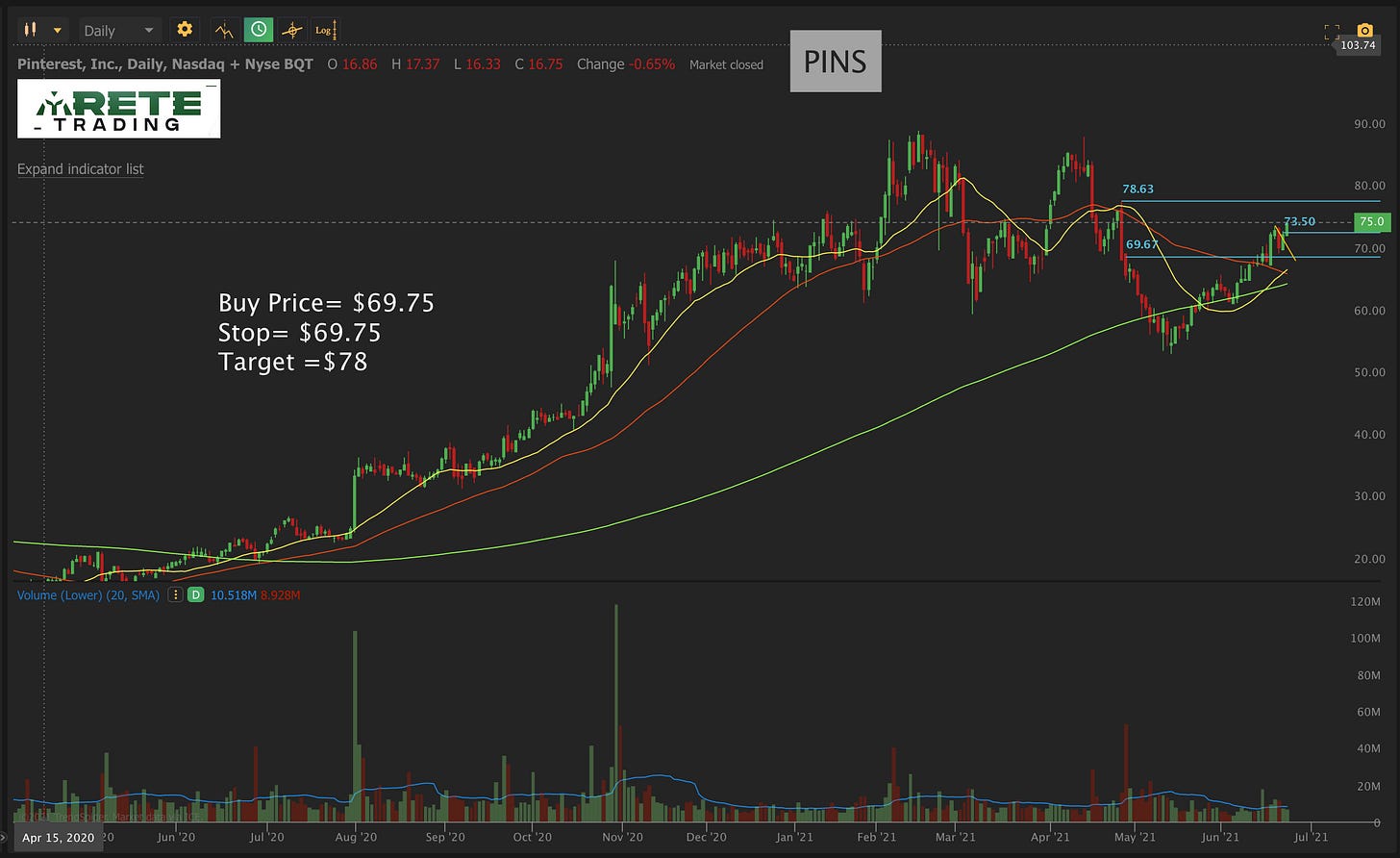Click the Apr 15, 2020 date marker
Image resolution: width=1400 pixels, height=858 pixels.
click(x=59, y=838)
